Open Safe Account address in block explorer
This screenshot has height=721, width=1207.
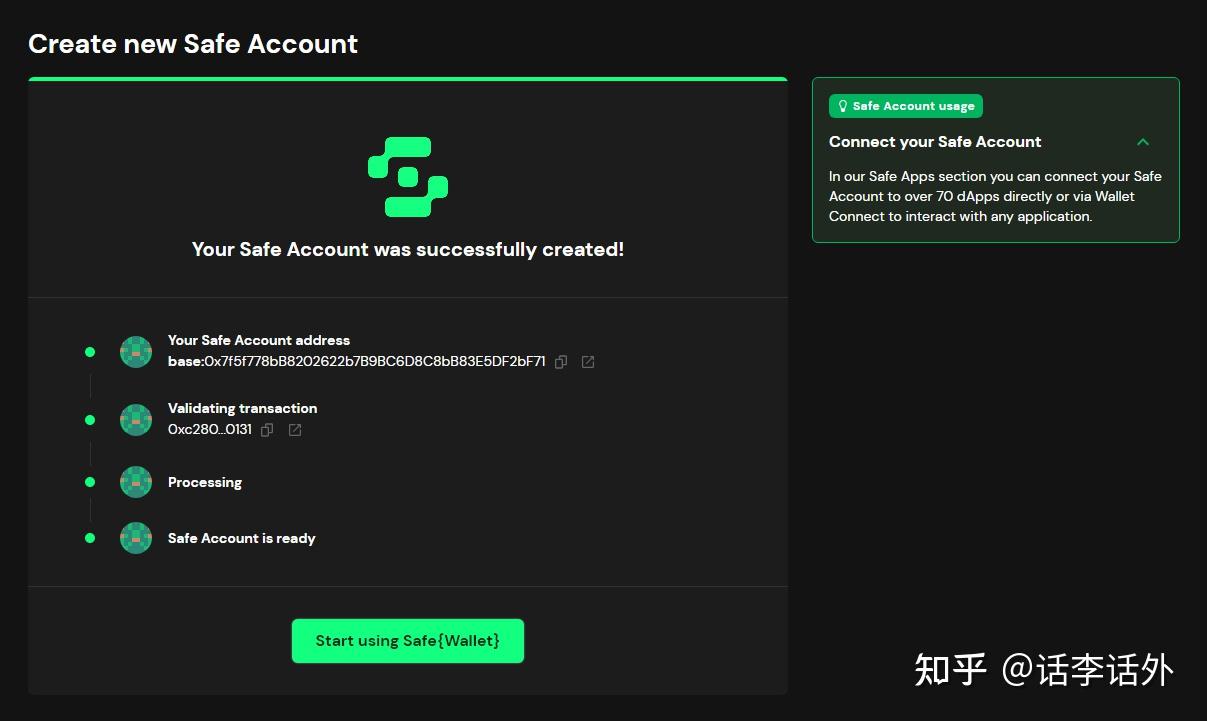click(588, 362)
